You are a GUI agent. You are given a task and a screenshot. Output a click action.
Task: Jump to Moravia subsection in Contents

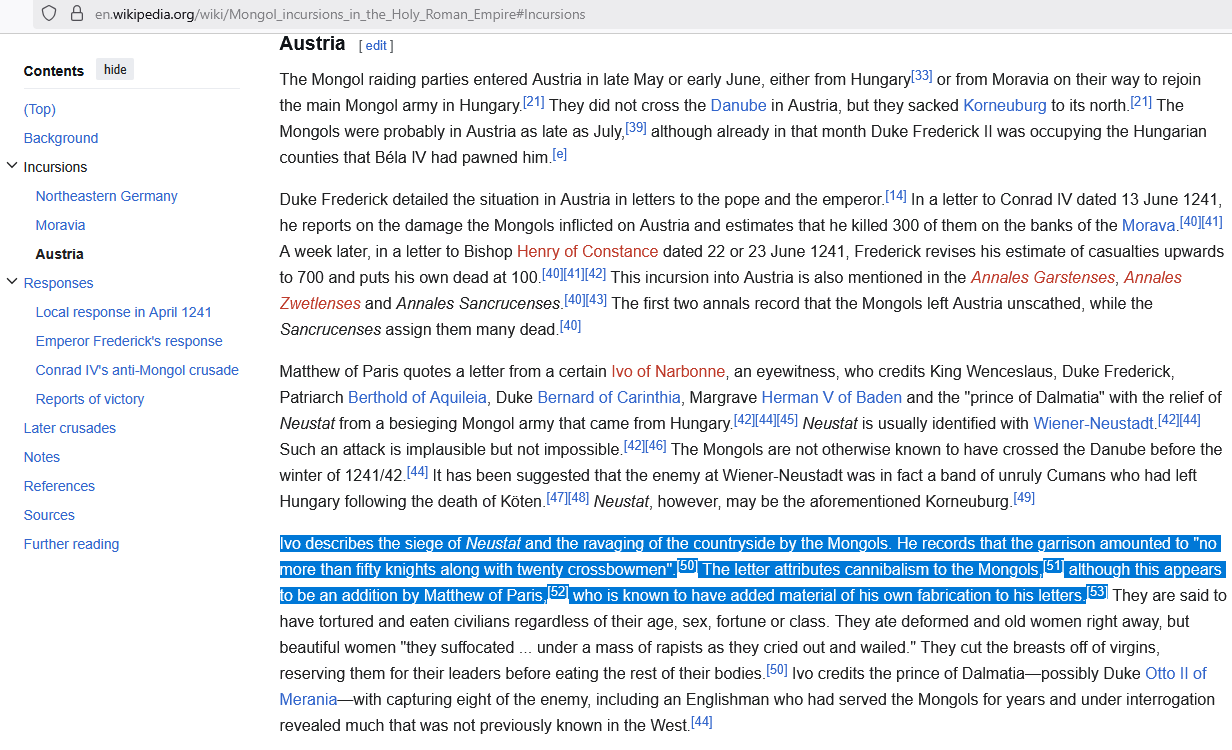click(x=61, y=225)
